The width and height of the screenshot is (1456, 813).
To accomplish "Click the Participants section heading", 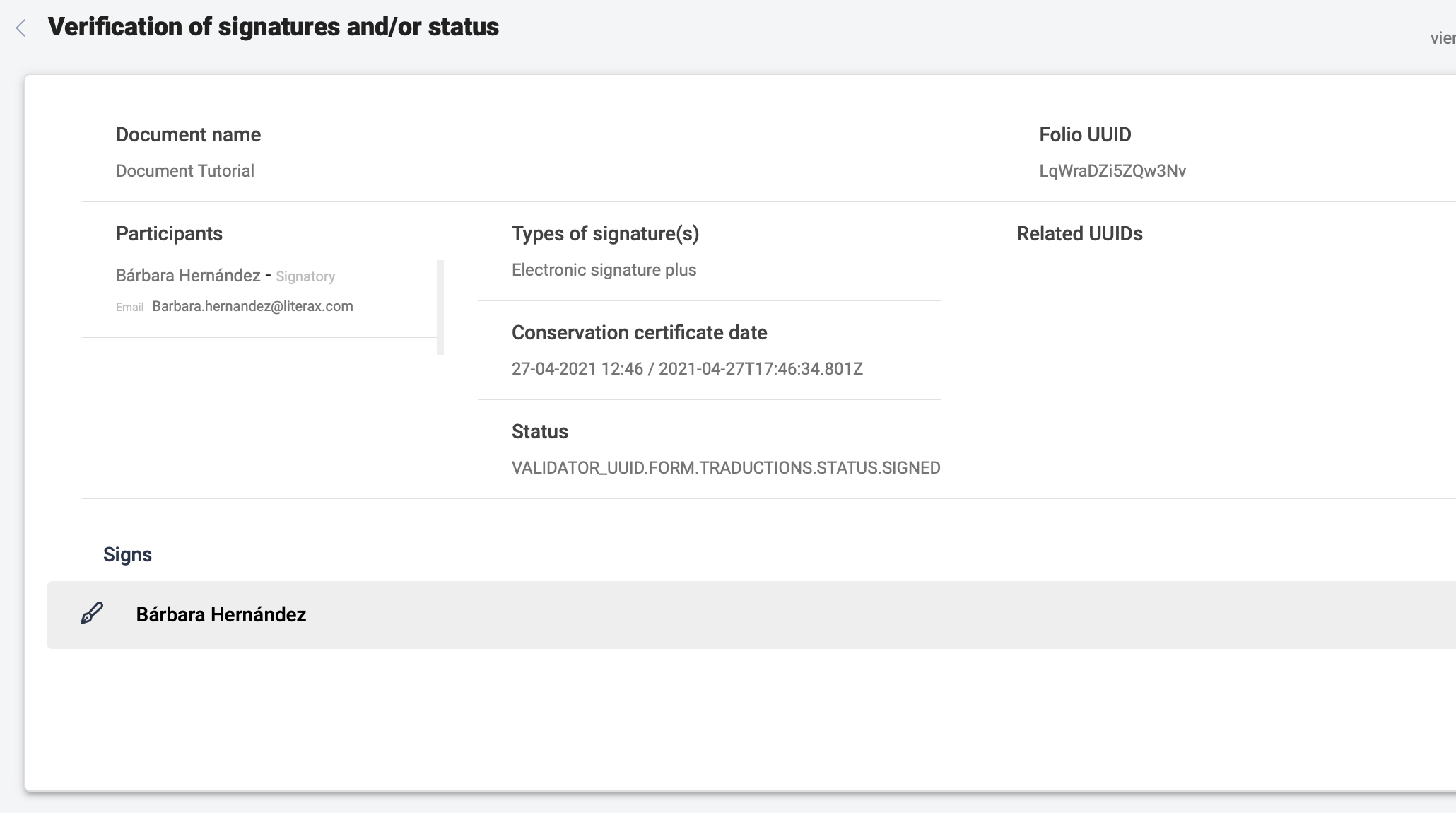I will [x=169, y=233].
